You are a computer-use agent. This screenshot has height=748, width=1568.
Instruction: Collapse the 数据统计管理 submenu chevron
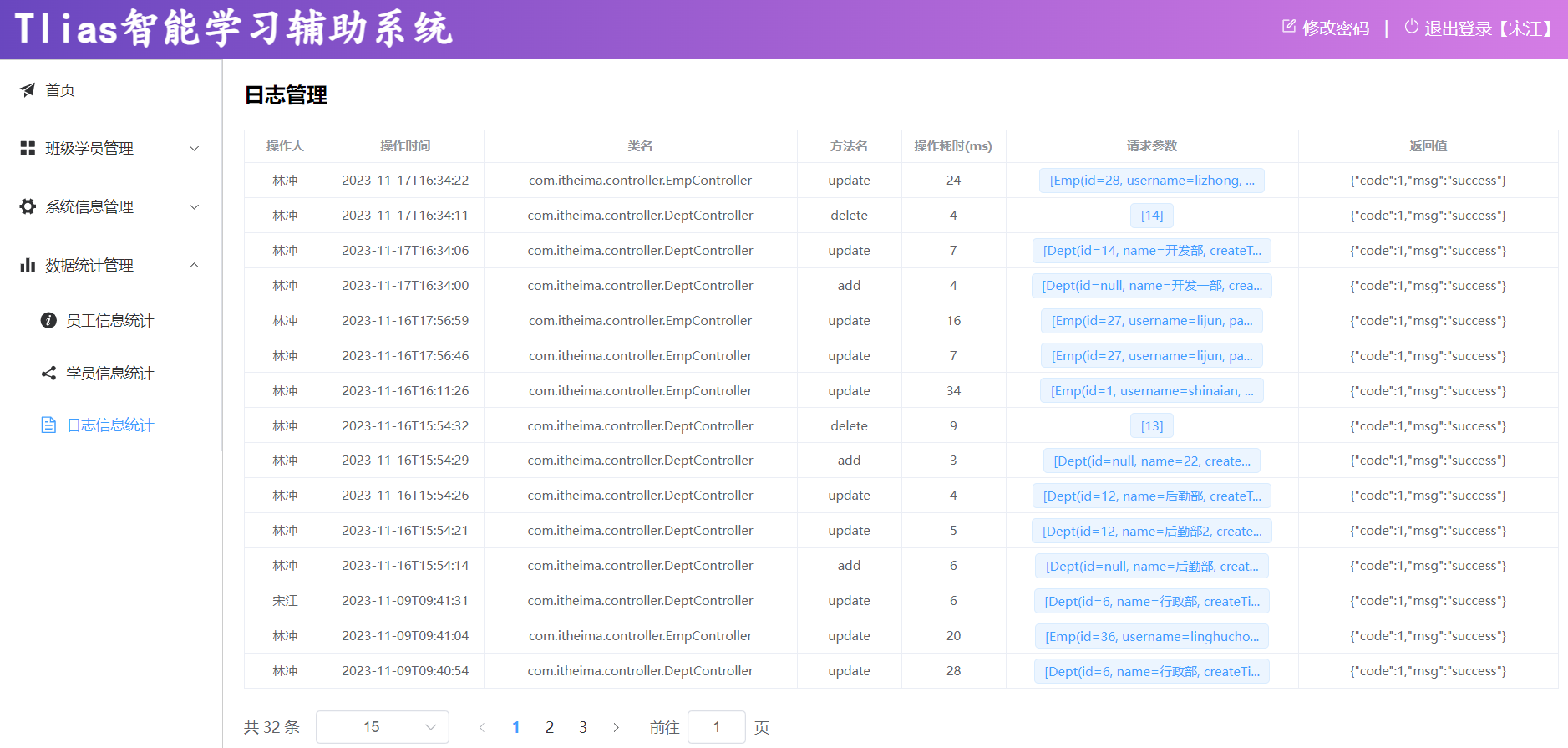click(194, 266)
